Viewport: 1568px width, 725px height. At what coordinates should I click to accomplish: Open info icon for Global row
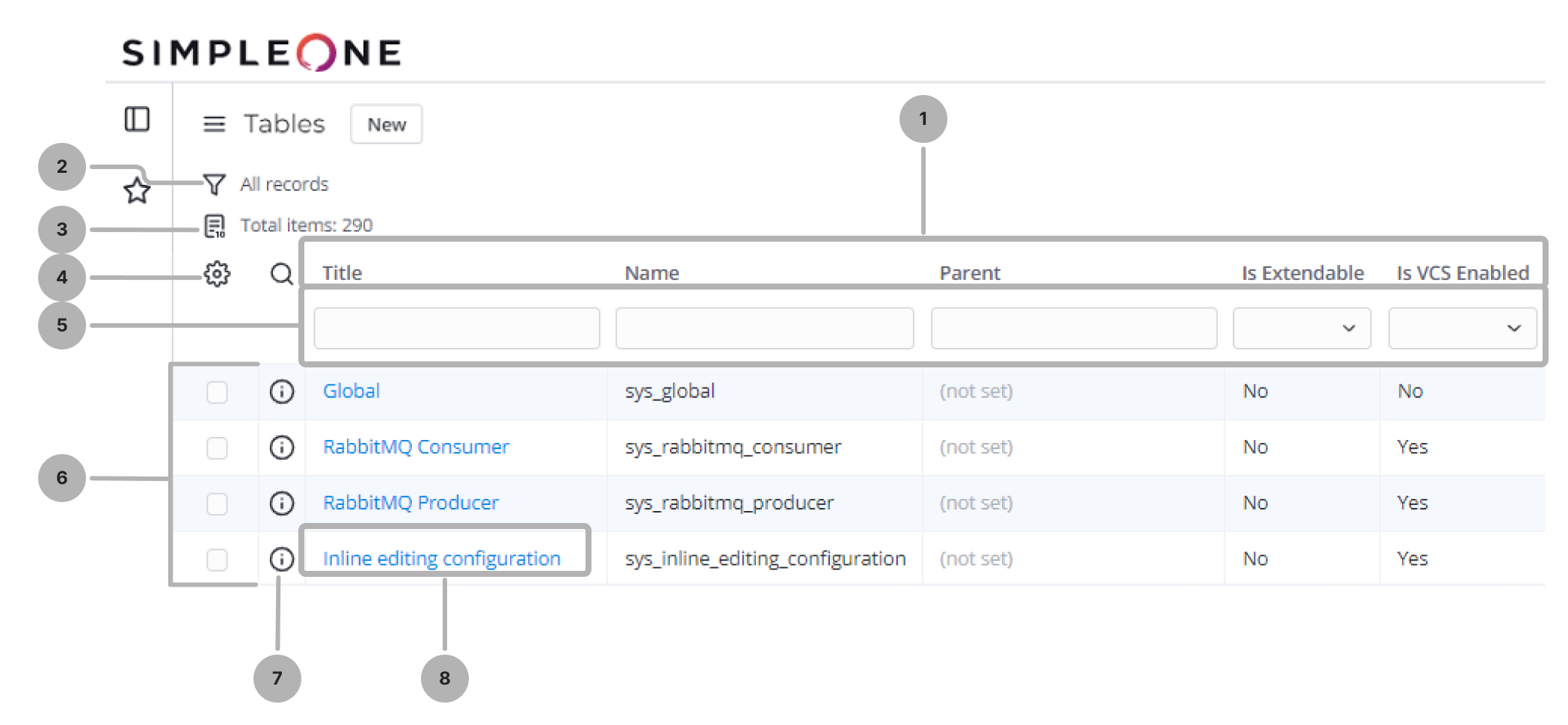tap(282, 391)
